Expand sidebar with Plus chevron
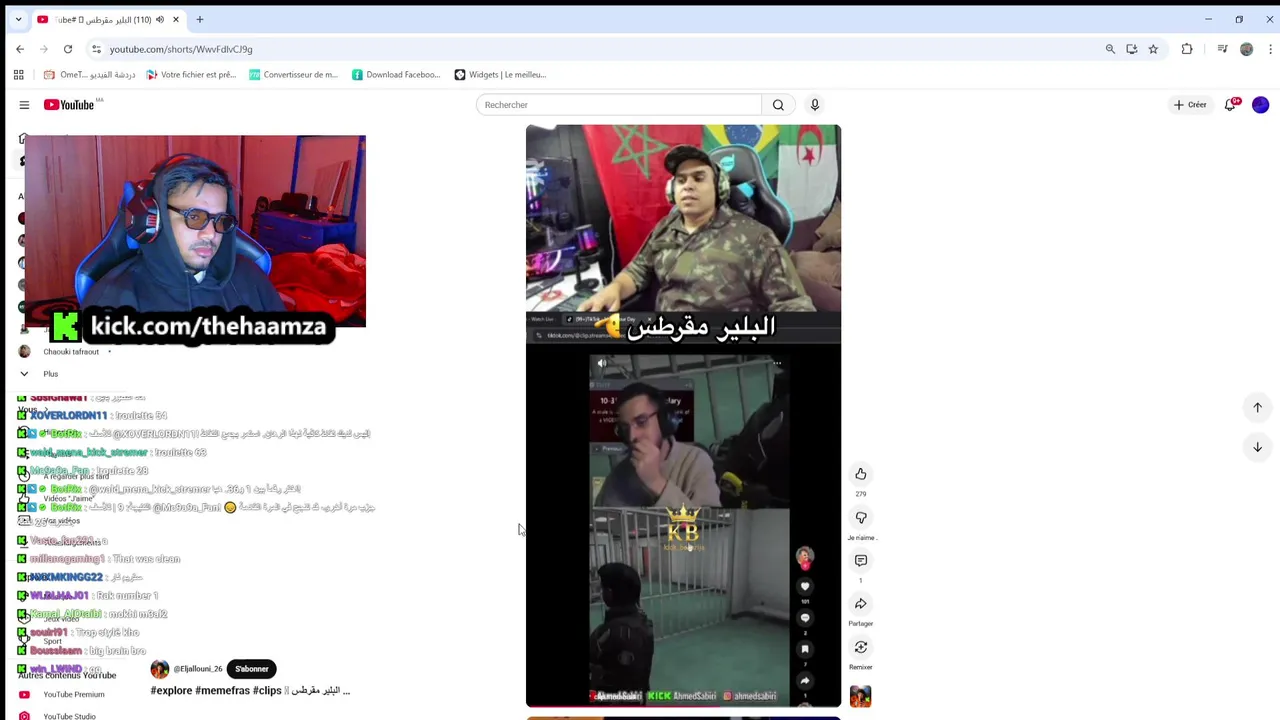This screenshot has width=1280, height=720. point(24,374)
